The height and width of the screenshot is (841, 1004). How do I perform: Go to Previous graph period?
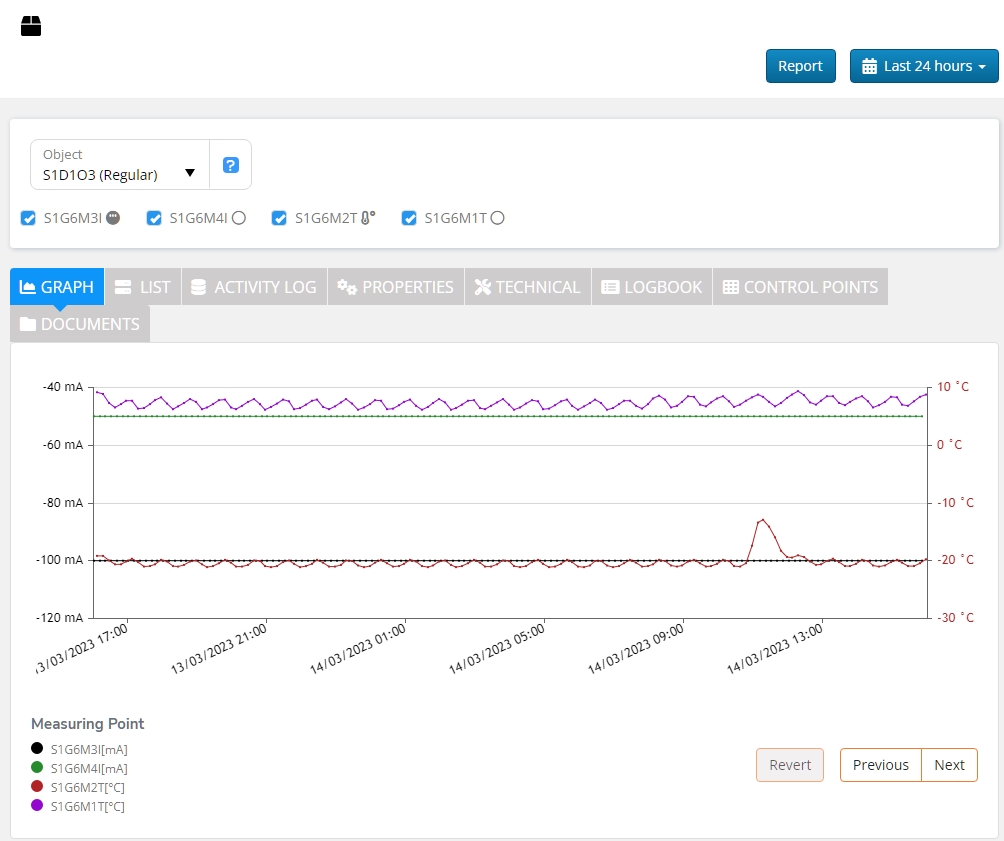click(880, 765)
